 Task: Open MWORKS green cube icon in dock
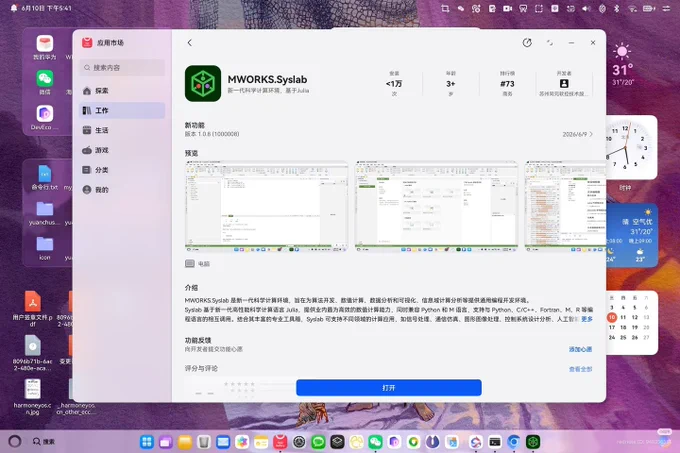(x=533, y=442)
